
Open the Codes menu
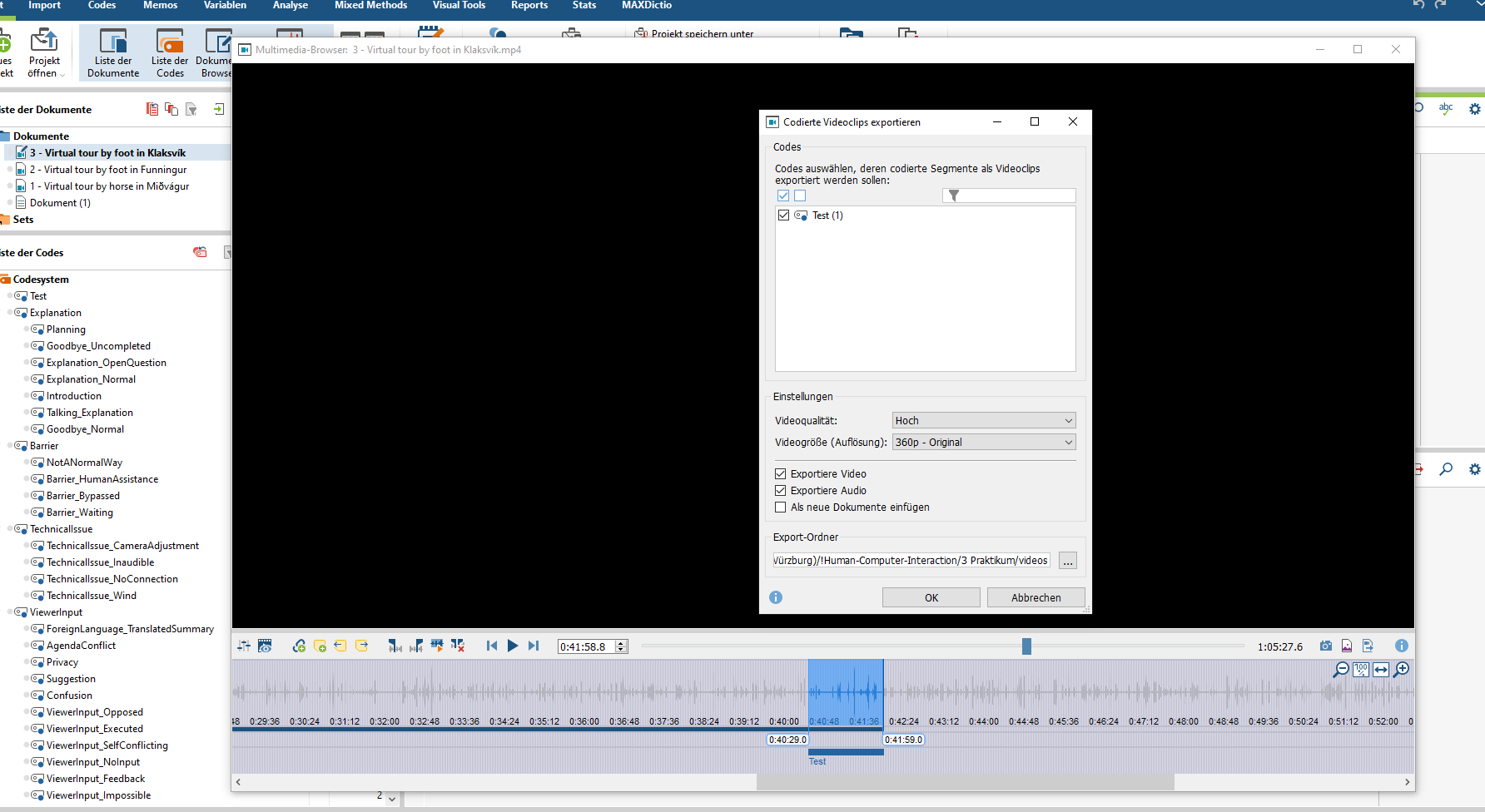(x=102, y=5)
